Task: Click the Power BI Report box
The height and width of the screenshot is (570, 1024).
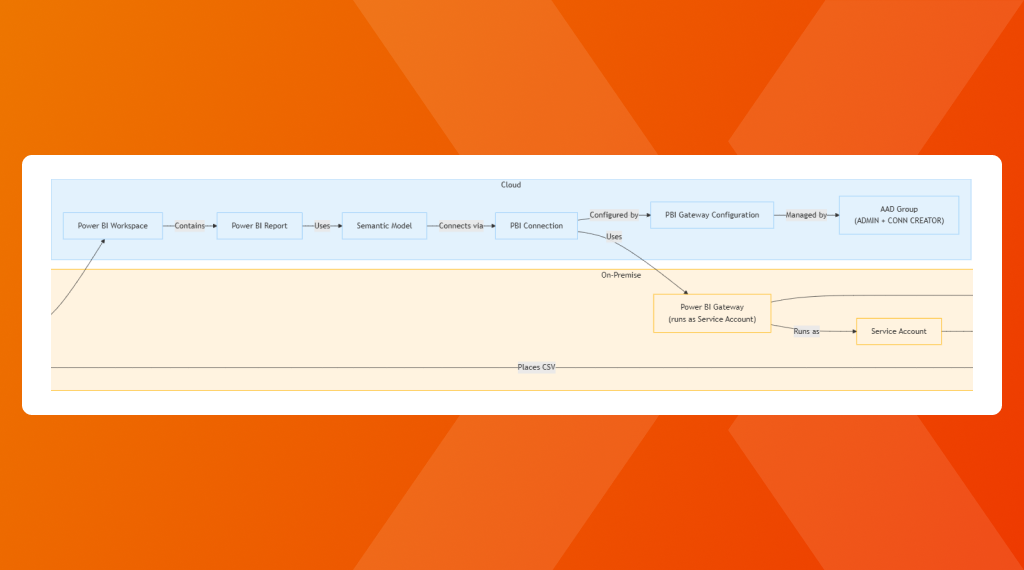Action: (259, 226)
